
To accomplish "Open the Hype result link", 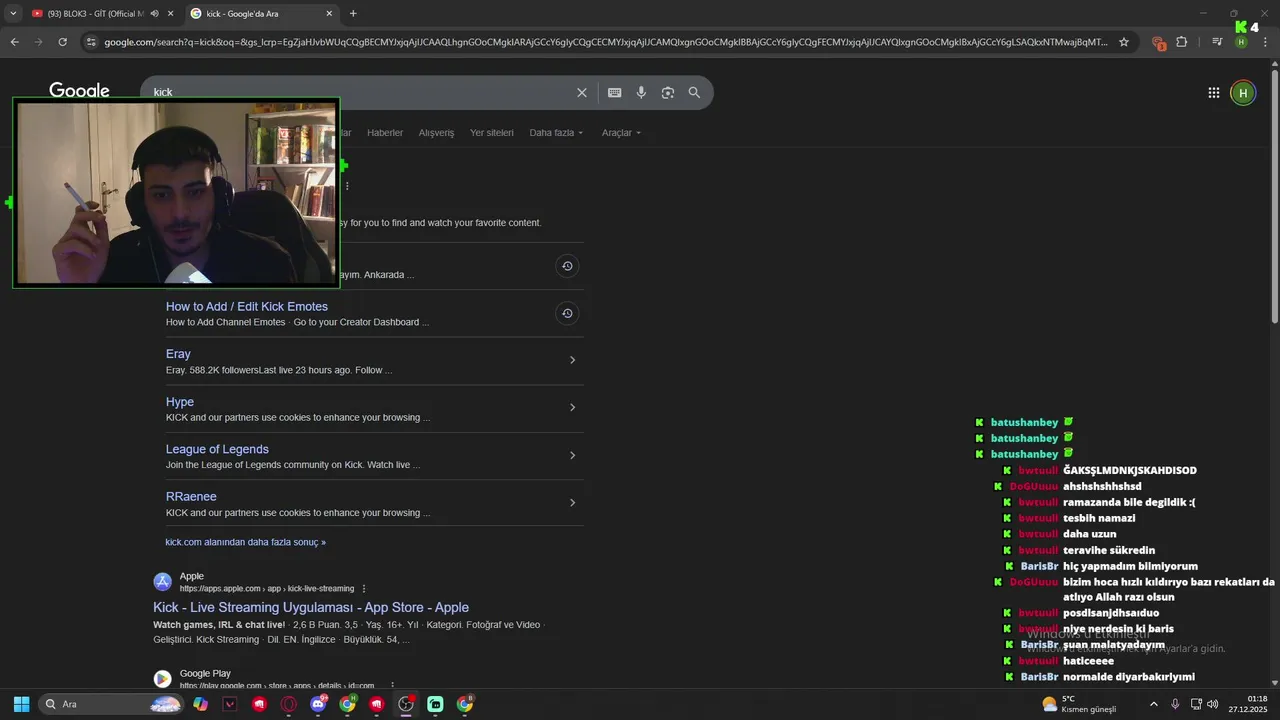I will tap(180, 402).
